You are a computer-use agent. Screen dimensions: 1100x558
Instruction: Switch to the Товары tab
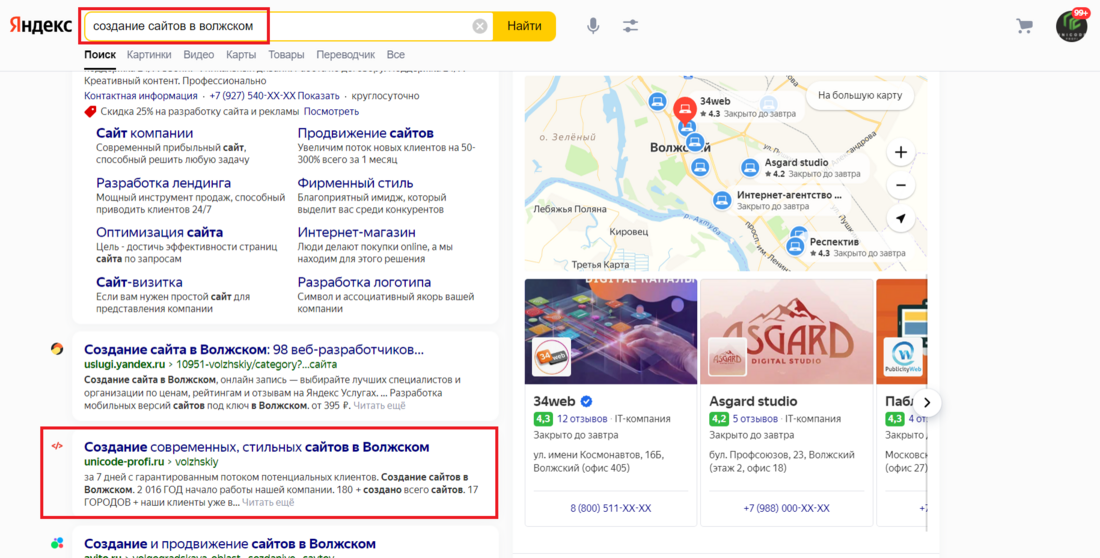(286, 55)
